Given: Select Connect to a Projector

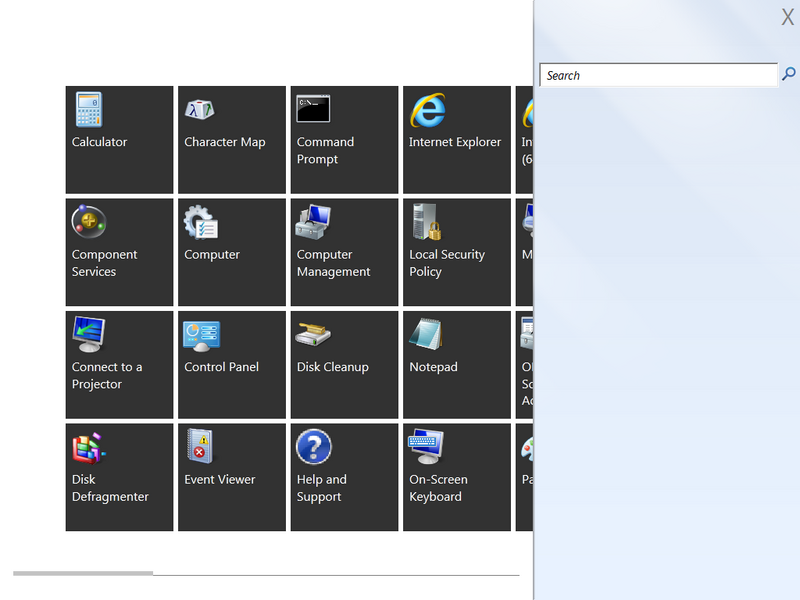Looking at the screenshot, I should tap(119, 364).
